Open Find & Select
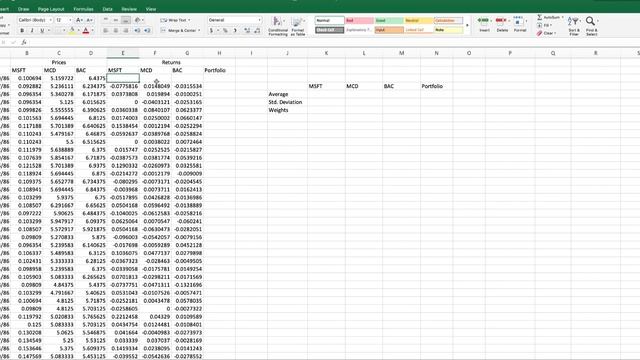The width and height of the screenshot is (640, 360). [x=591, y=26]
